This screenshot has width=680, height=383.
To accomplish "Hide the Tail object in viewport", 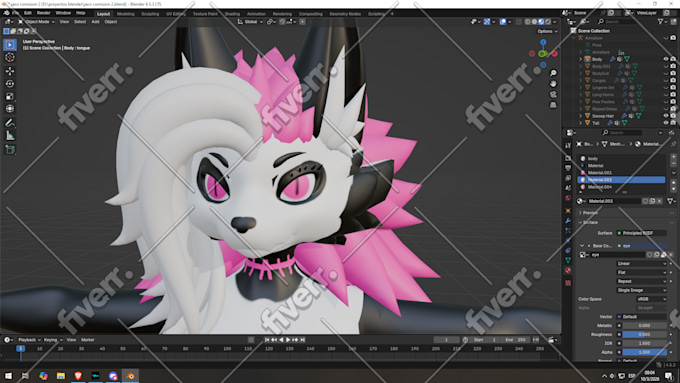I will point(666,123).
